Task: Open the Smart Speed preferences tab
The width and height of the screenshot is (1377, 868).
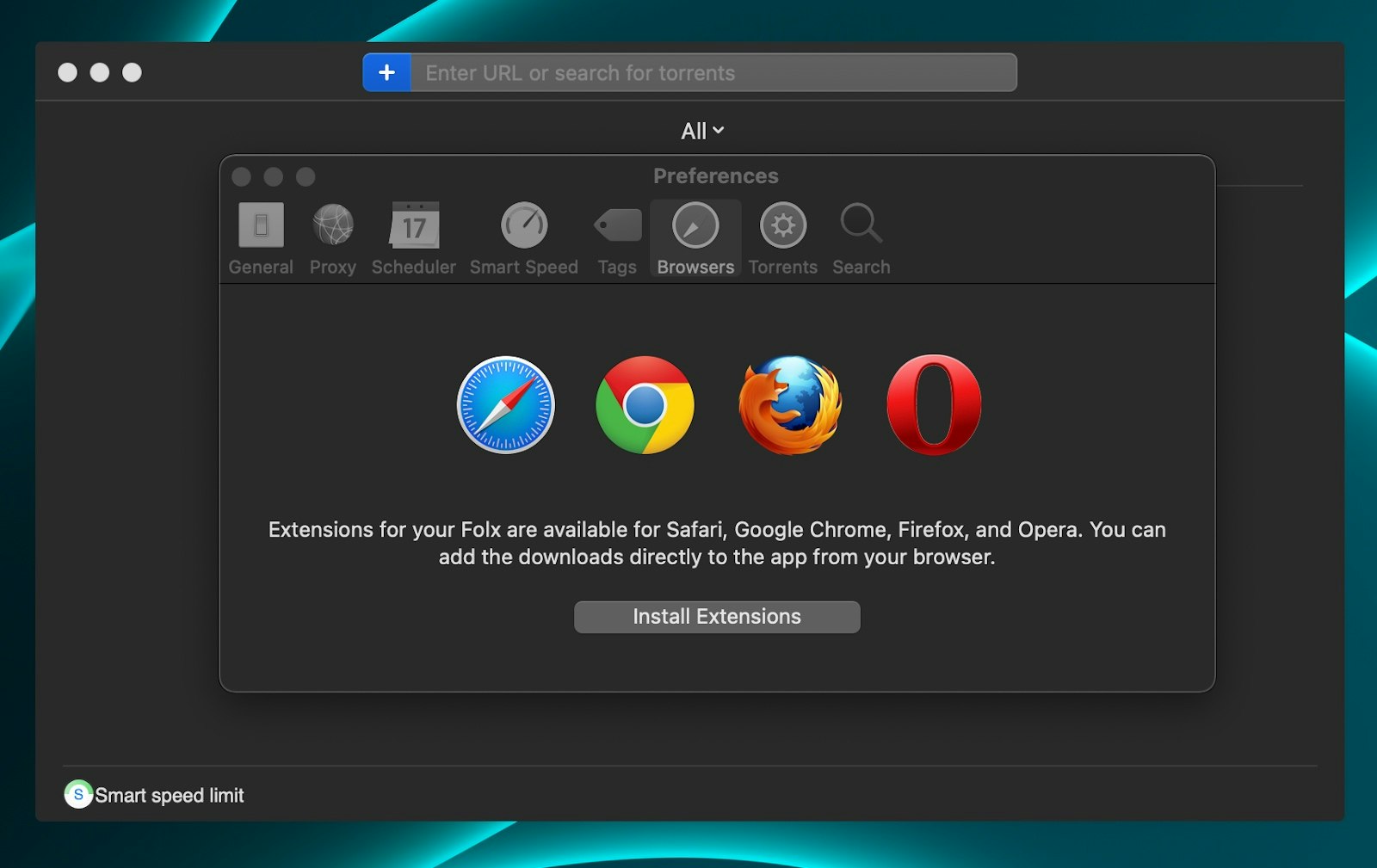Action: [x=524, y=239]
